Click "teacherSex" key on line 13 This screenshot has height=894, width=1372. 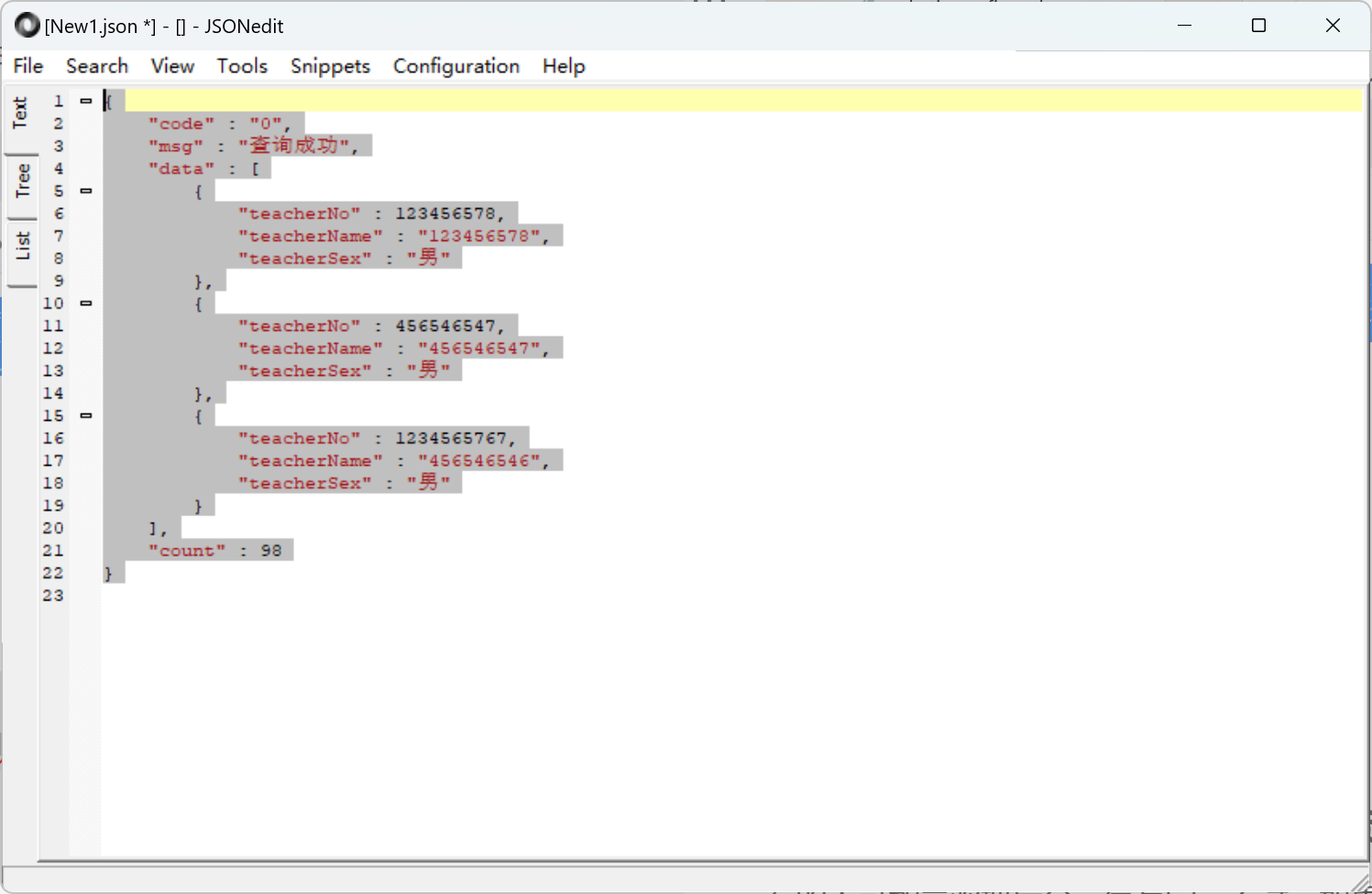point(305,371)
